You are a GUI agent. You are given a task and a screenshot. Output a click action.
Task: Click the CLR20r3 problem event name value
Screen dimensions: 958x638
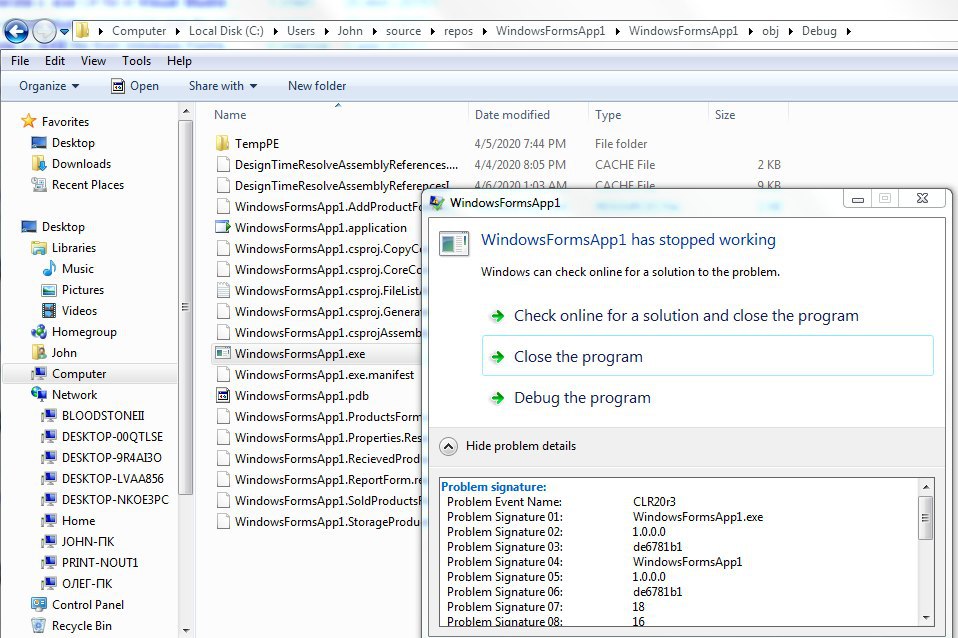[654, 501]
